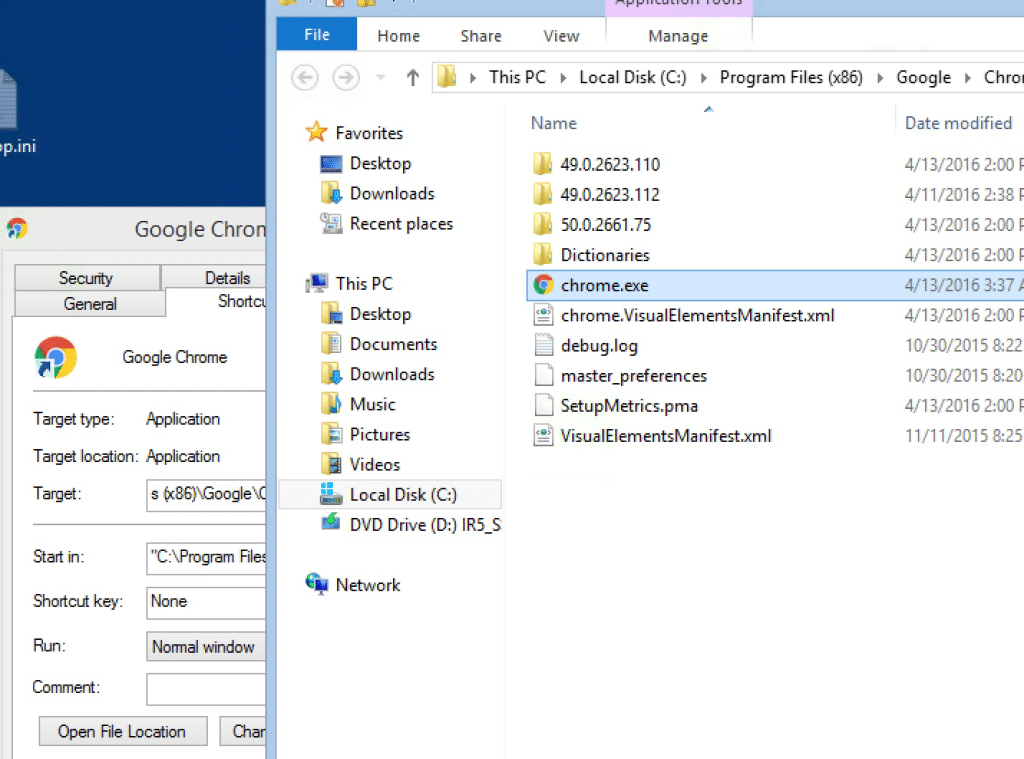Expand the chevron after This PC breadcrumb
The width and height of the screenshot is (1024, 759).
click(x=563, y=78)
